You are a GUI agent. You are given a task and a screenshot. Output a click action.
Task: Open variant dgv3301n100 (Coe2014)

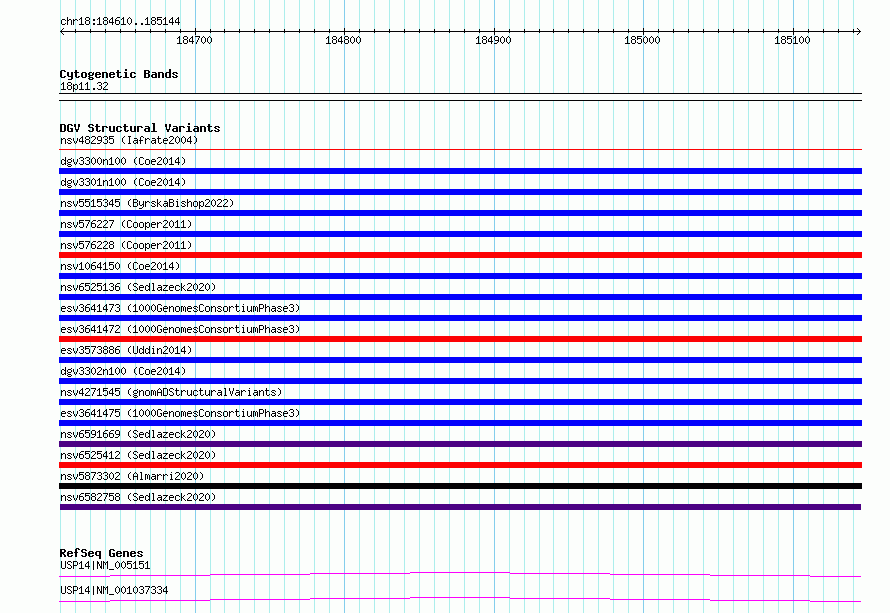(x=123, y=182)
